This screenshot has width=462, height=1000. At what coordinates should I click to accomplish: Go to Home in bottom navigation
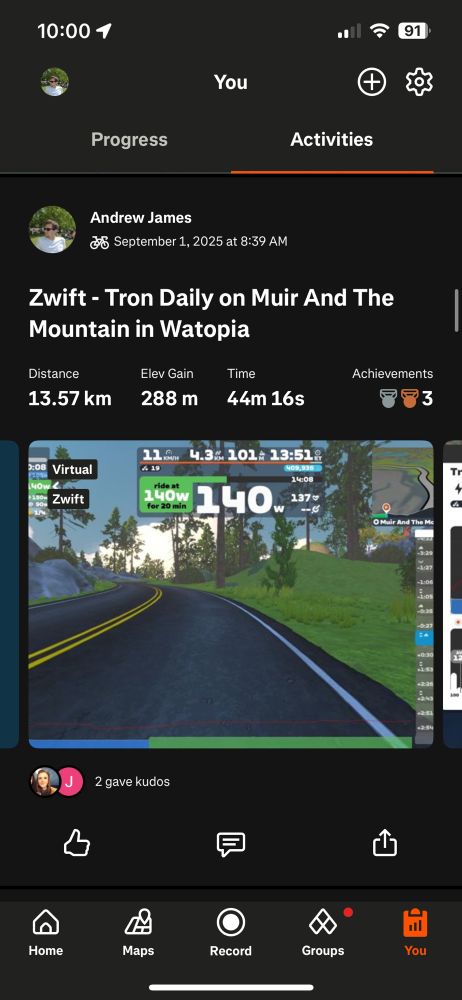46,933
